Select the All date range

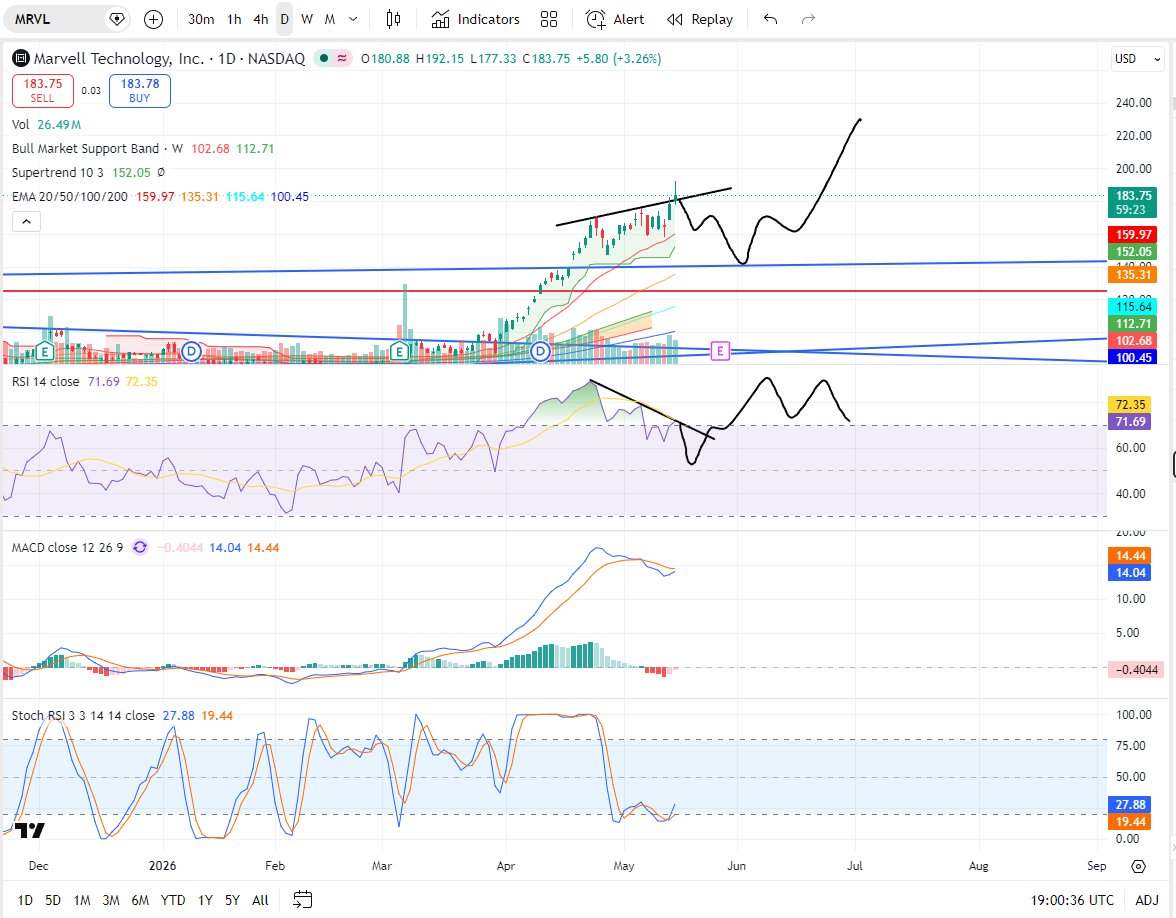[x=260, y=900]
